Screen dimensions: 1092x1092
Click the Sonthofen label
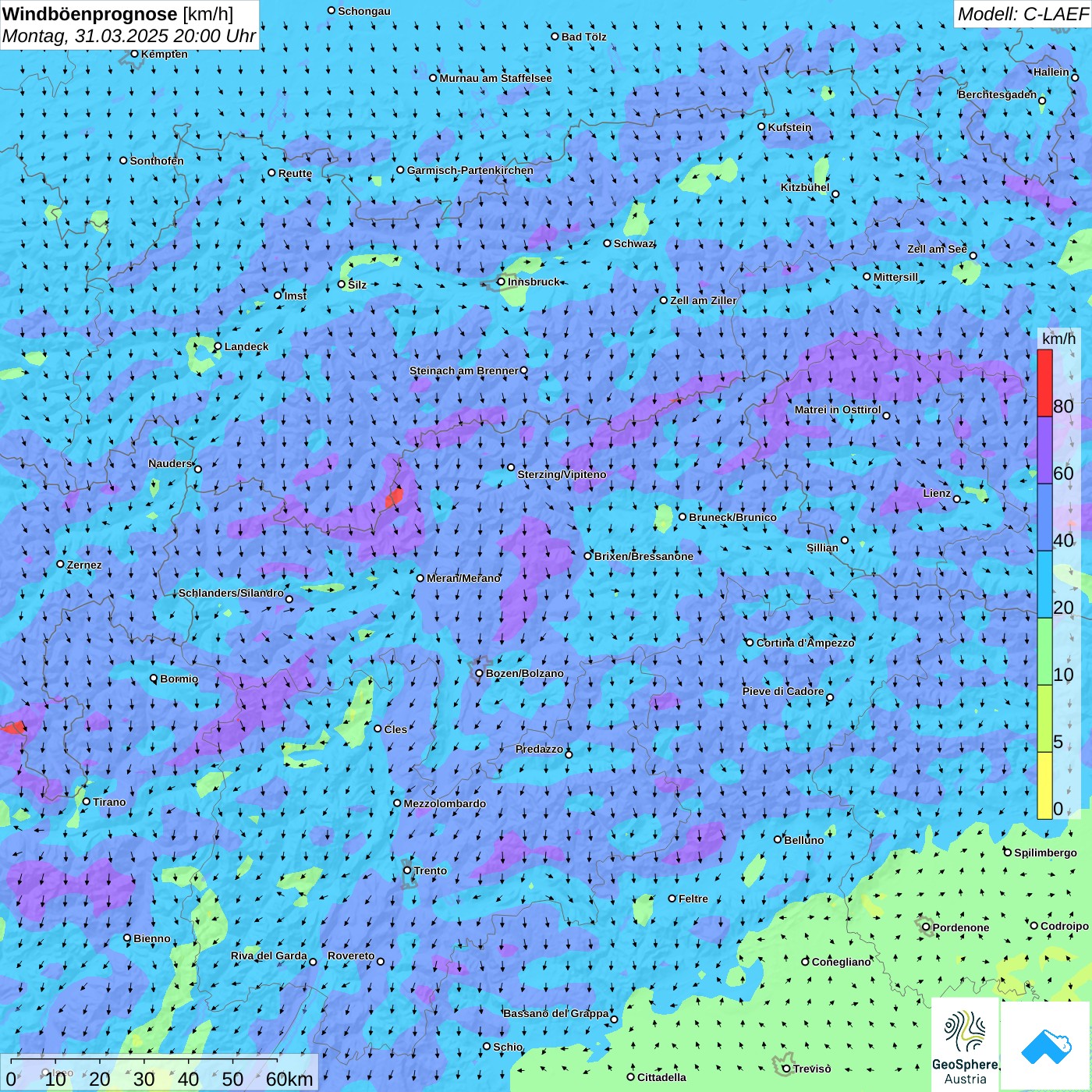click(x=157, y=161)
